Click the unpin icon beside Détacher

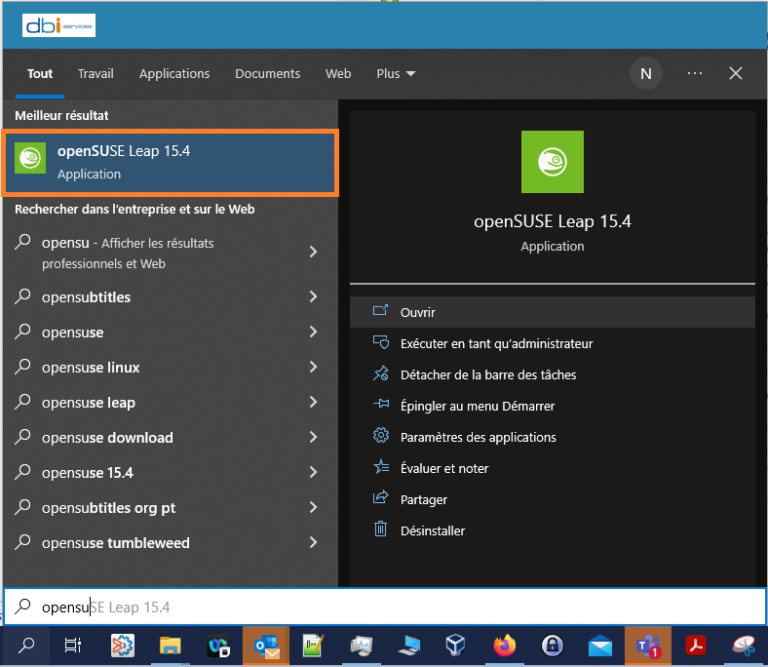click(381, 374)
